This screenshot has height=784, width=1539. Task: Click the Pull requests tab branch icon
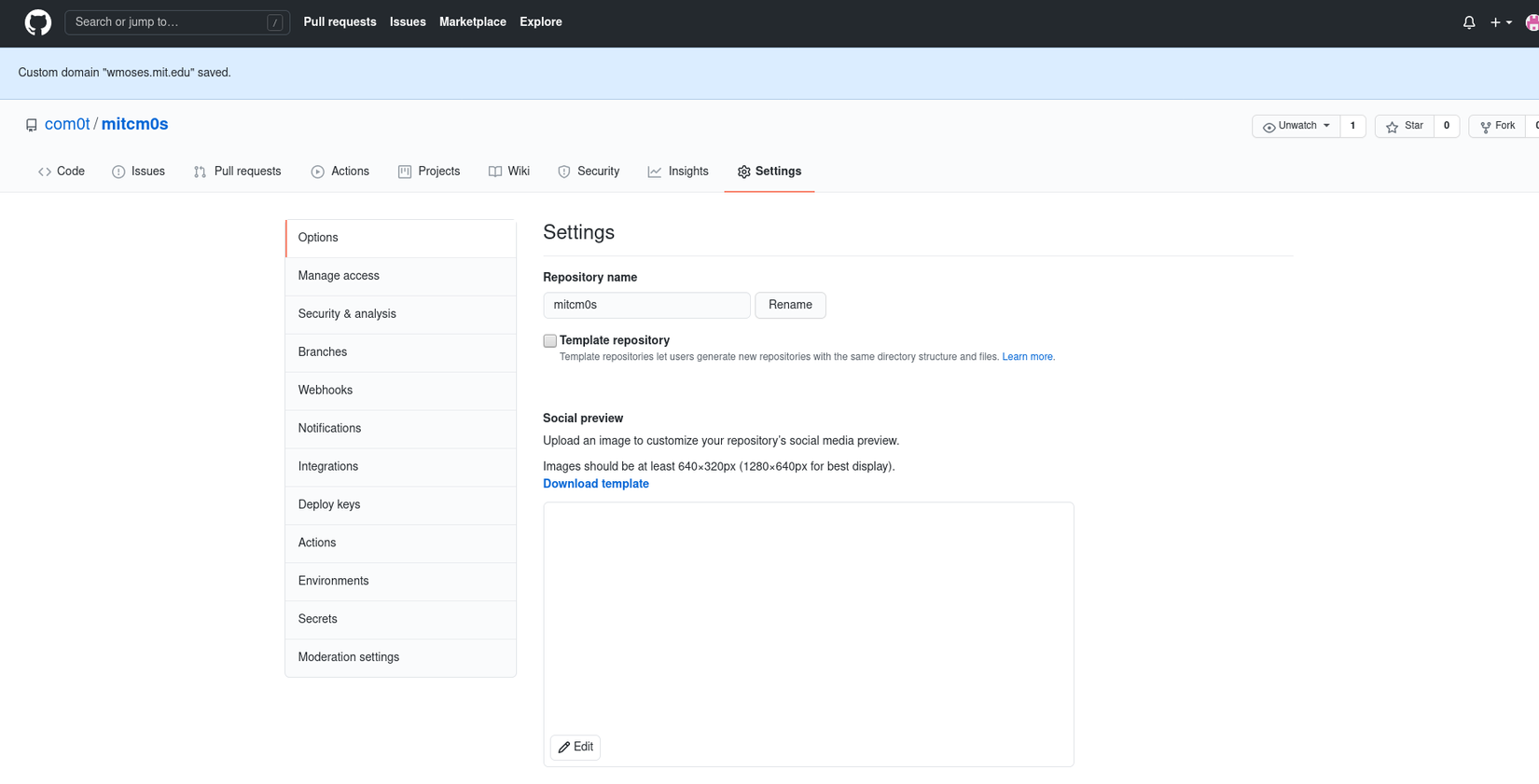pyautogui.click(x=200, y=172)
